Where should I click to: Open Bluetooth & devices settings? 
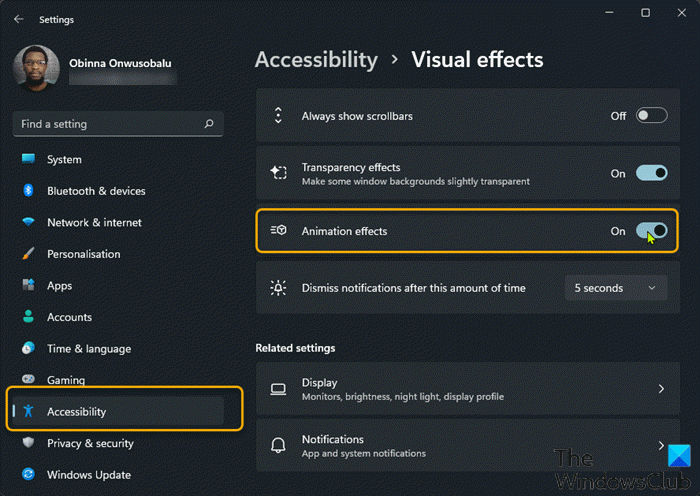(96, 191)
